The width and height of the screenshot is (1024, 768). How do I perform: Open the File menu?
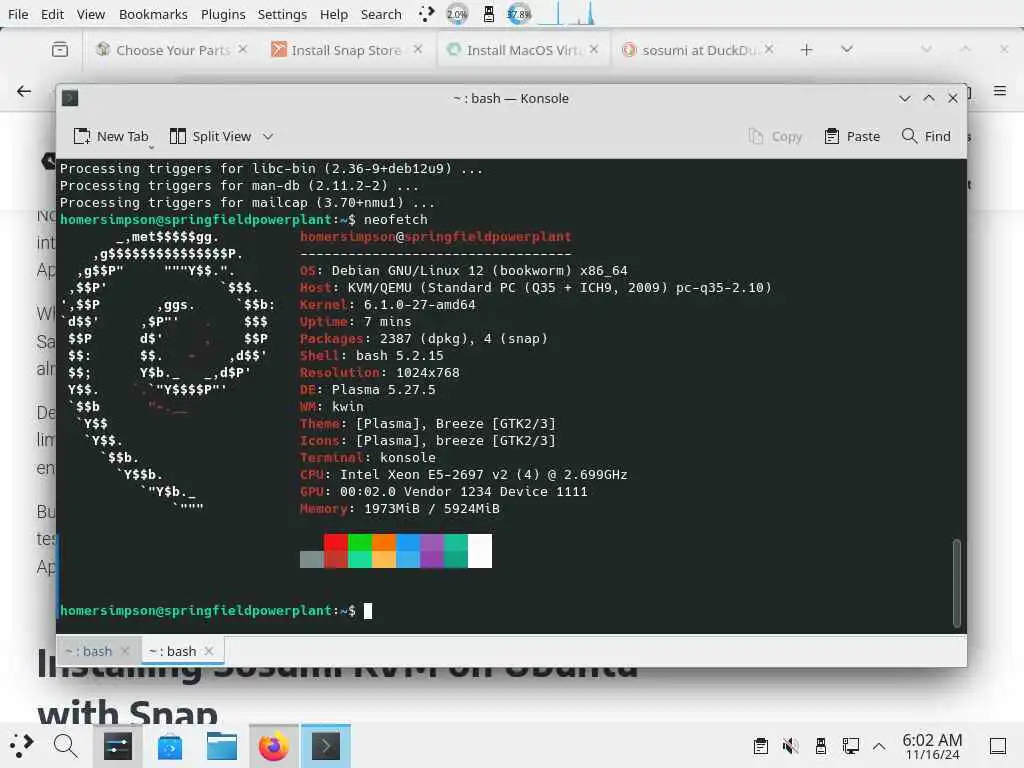18,14
